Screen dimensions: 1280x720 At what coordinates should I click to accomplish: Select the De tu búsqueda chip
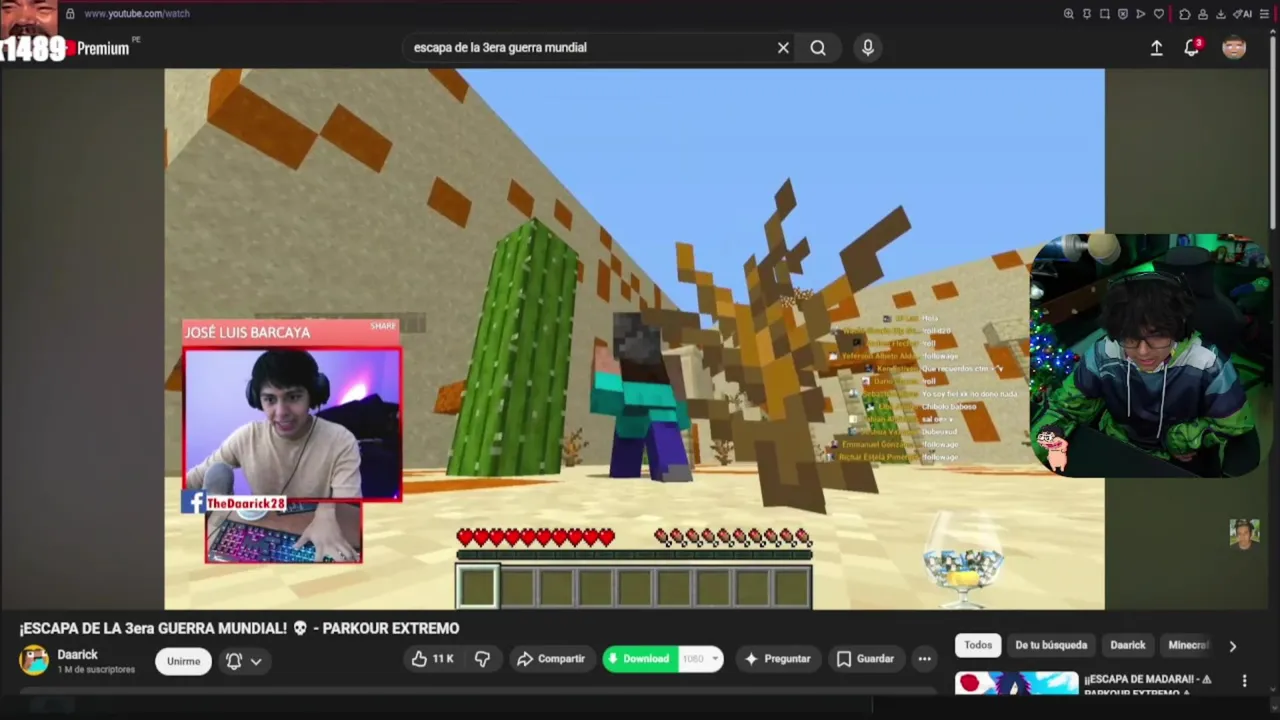[1051, 645]
